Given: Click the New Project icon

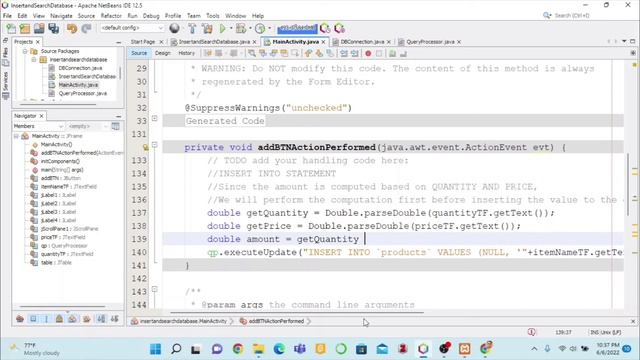Looking at the screenshot, I should coord(25,29).
